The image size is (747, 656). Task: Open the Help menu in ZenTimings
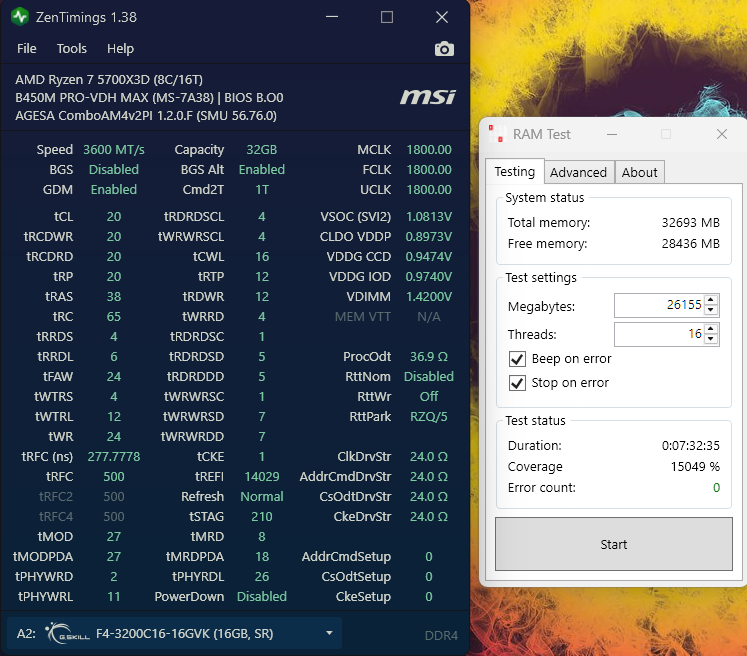(120, 49)
